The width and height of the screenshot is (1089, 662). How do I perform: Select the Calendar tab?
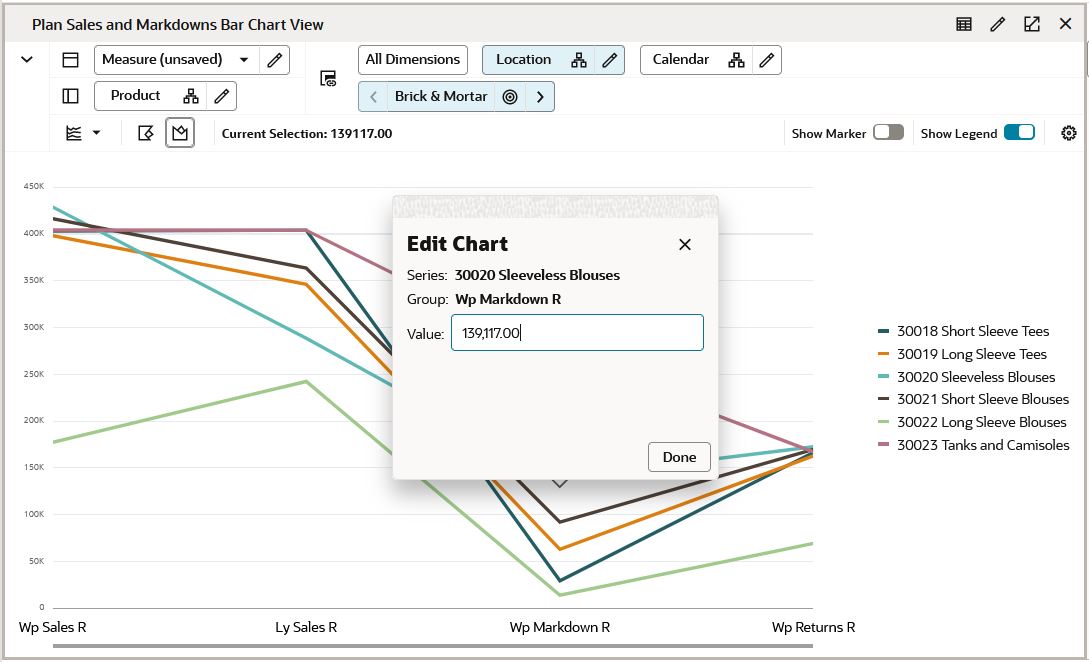tap(681, 59)
